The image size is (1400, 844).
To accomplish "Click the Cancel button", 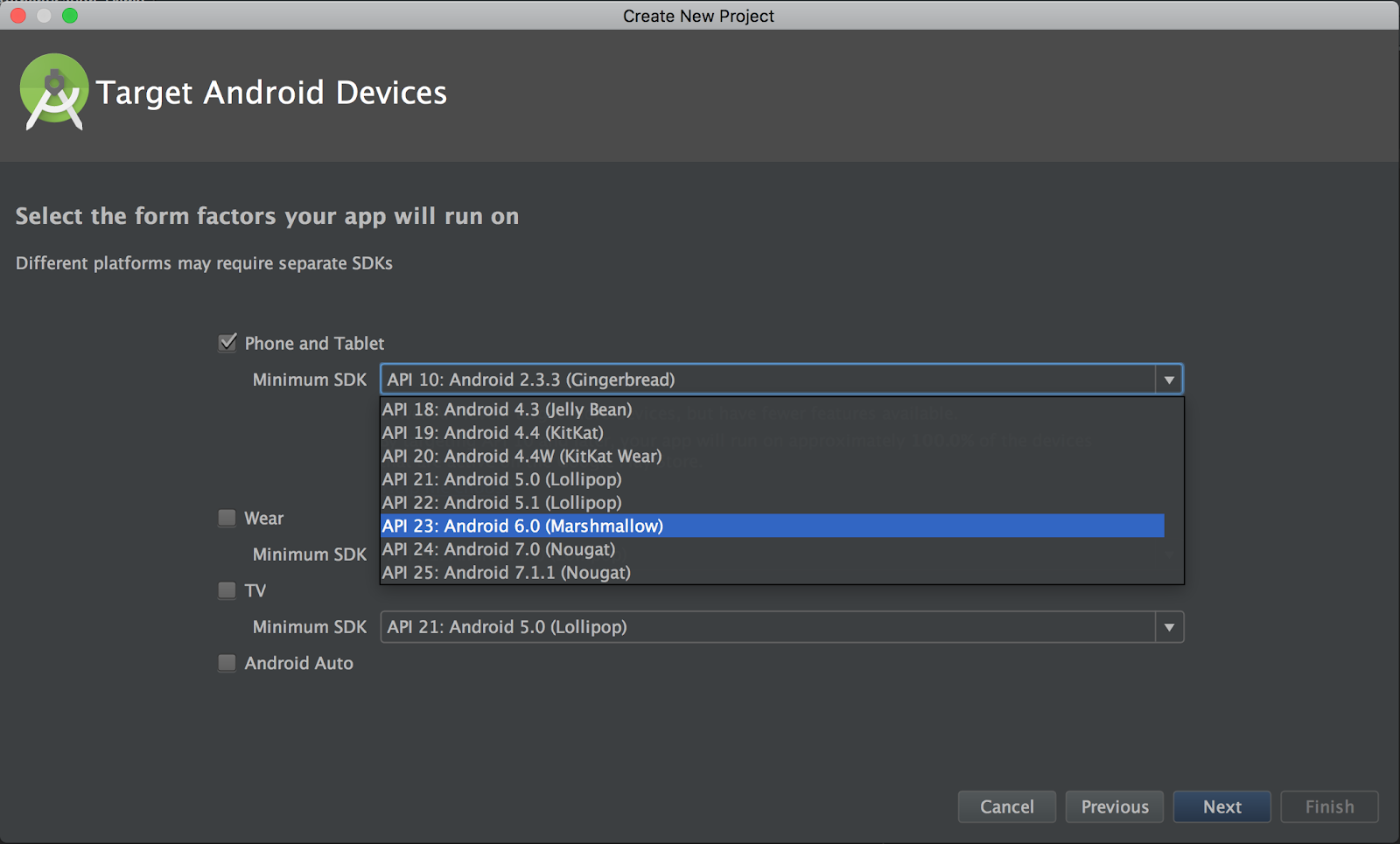I will (1006, 806).
